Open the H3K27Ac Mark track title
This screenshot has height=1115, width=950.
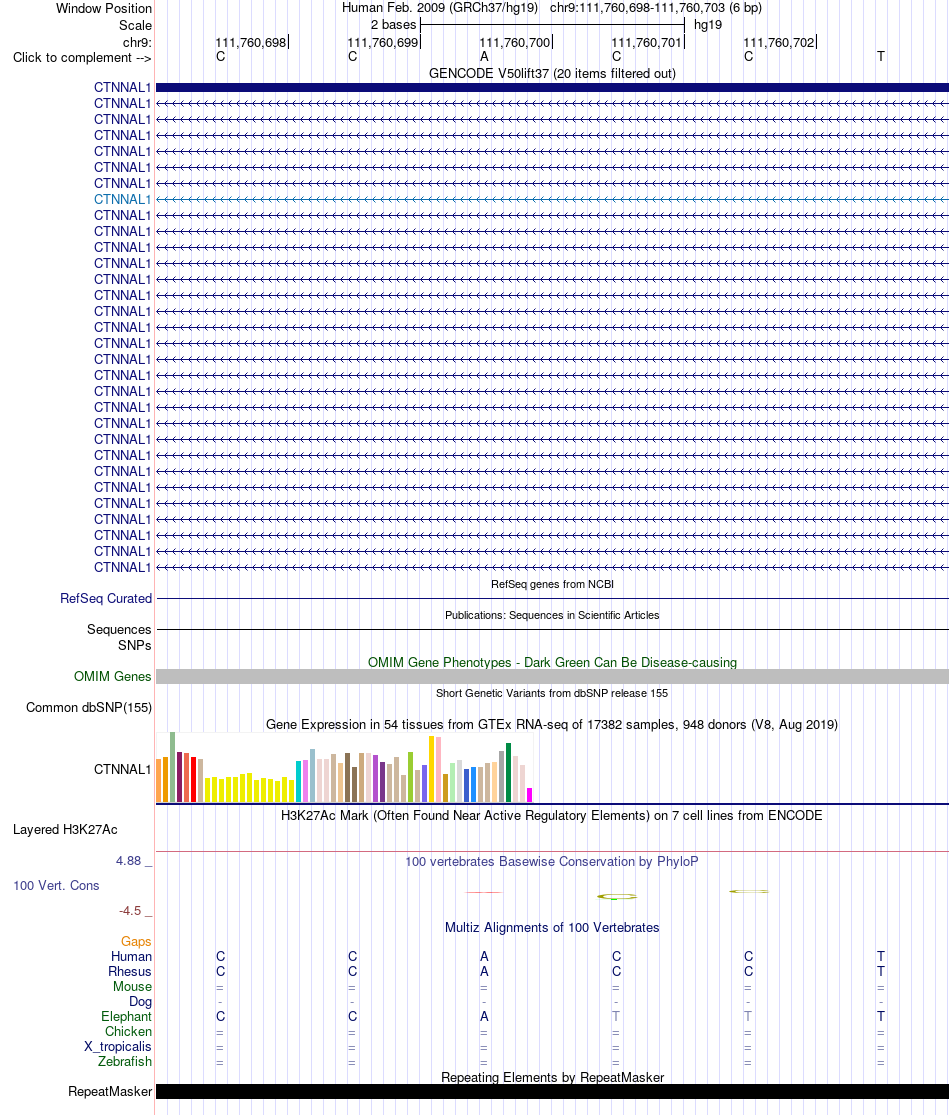(552, 816)
